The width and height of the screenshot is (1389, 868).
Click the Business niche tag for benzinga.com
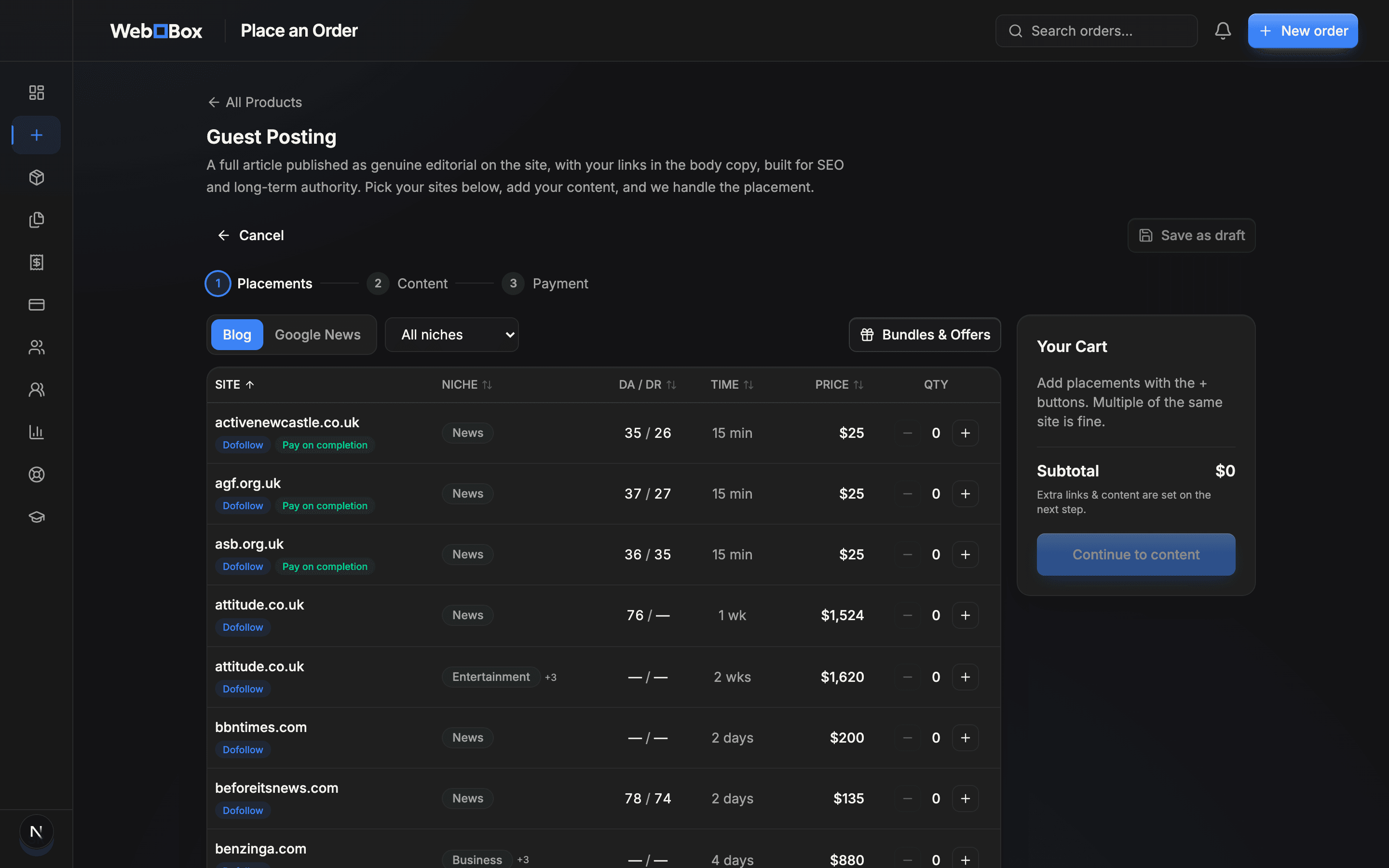477,859
